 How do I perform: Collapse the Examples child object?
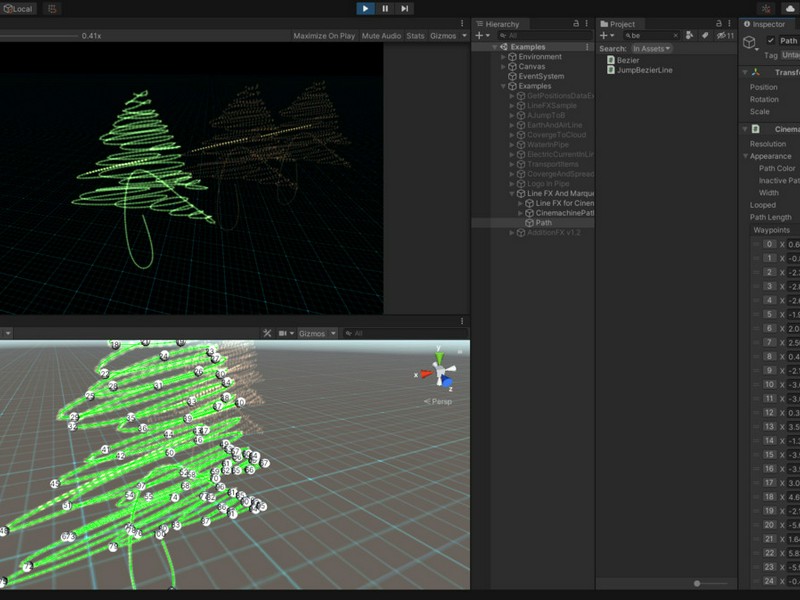point(503,86)
